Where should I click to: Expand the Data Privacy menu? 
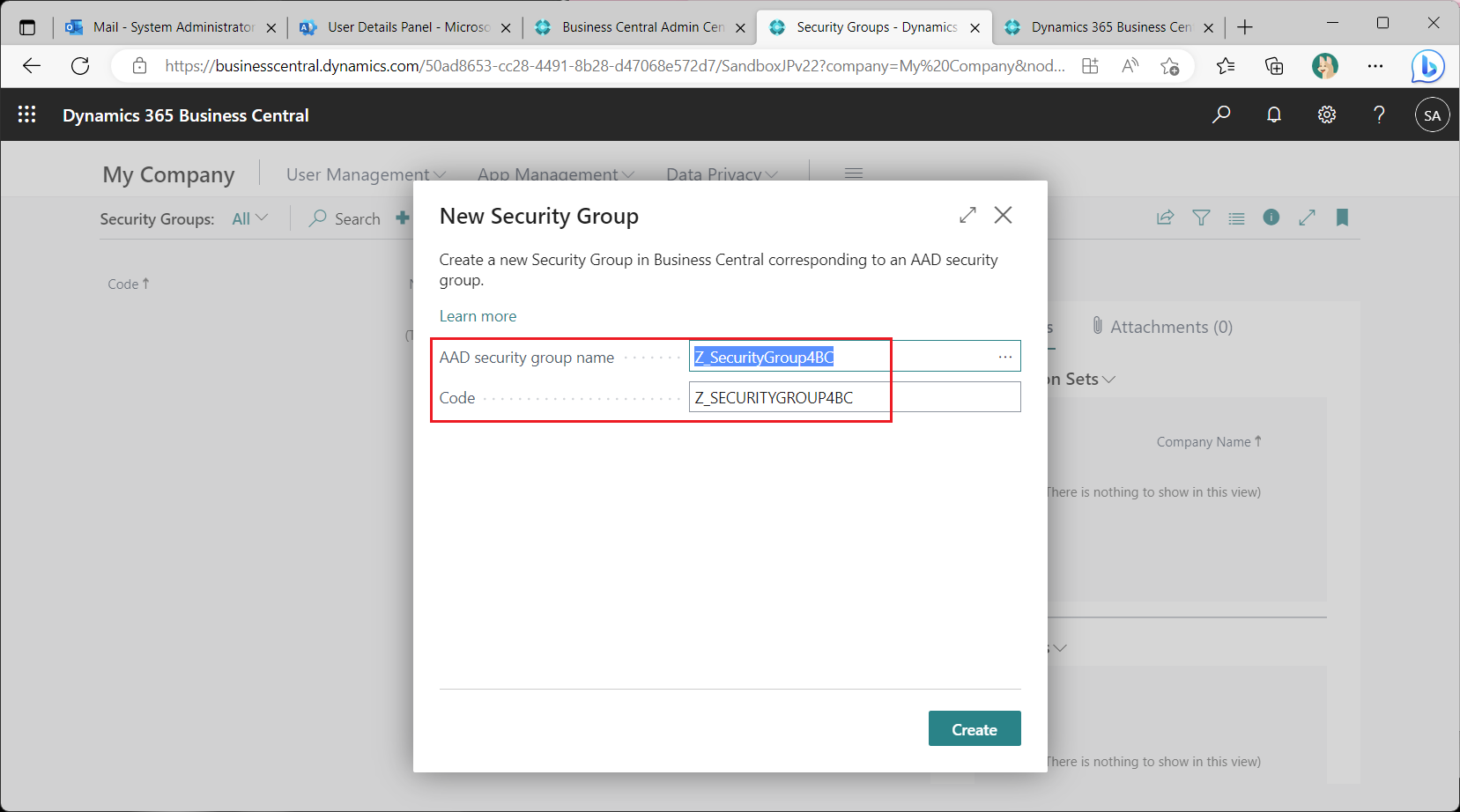pyautogui.click(x=722, y=174)
